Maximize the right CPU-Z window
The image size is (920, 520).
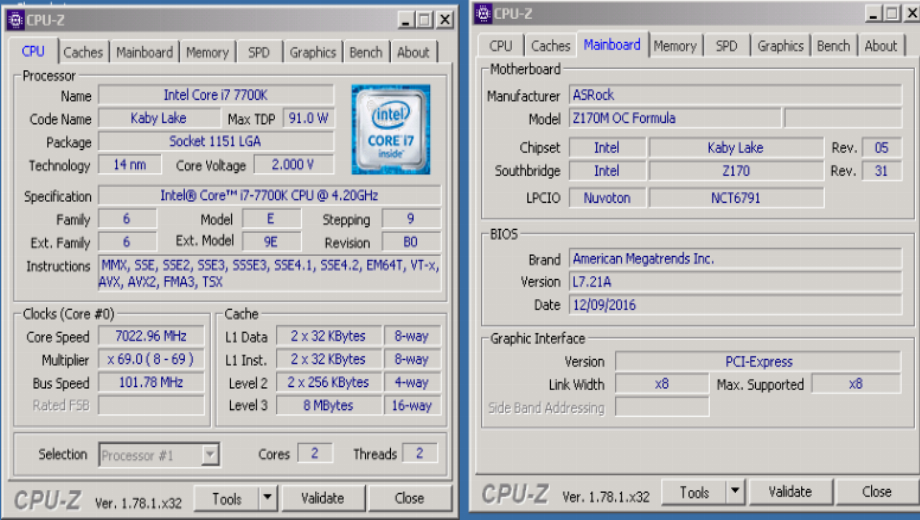click(x=892, y=13)
